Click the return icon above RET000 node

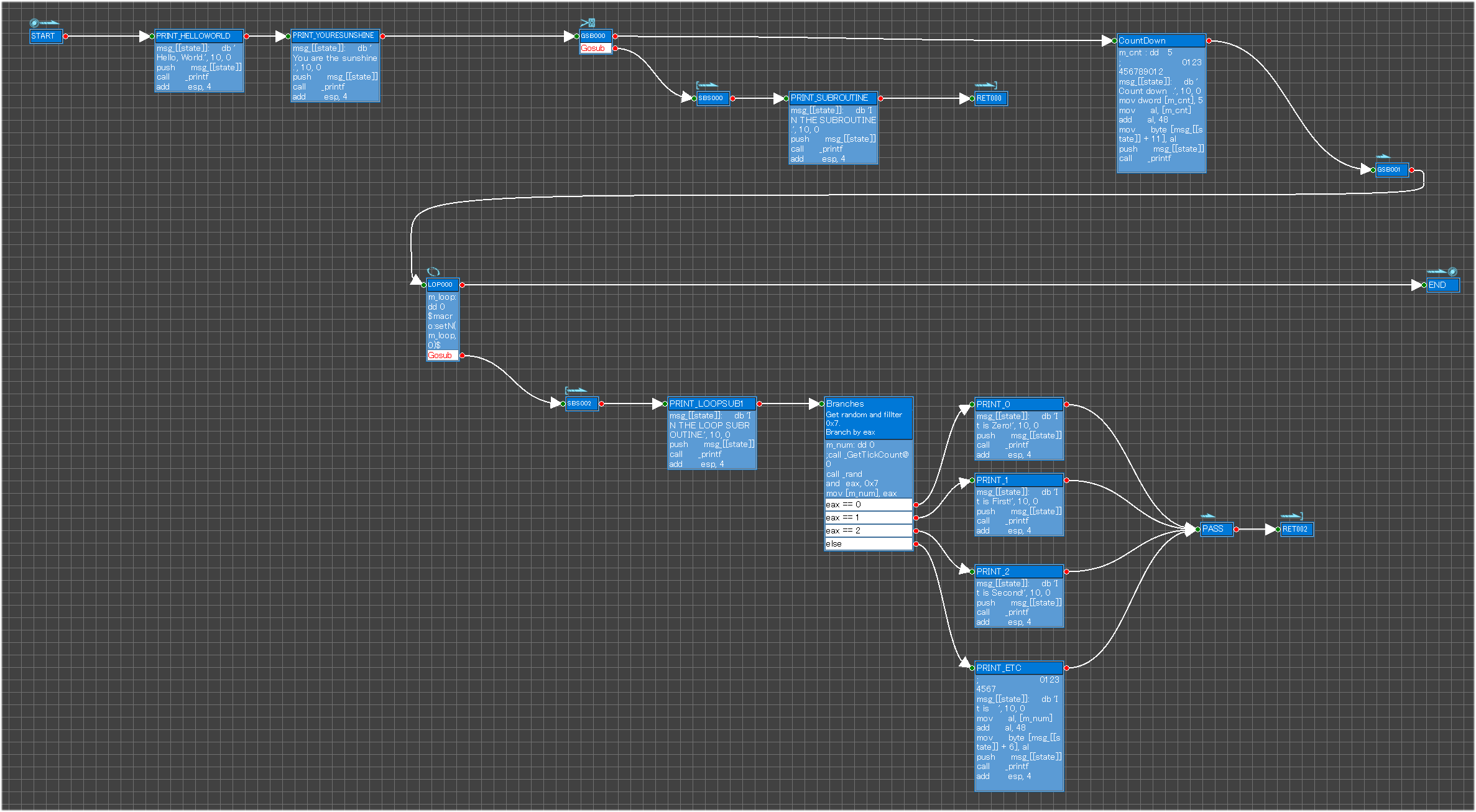pyautogui.click(x=985, y=85)
